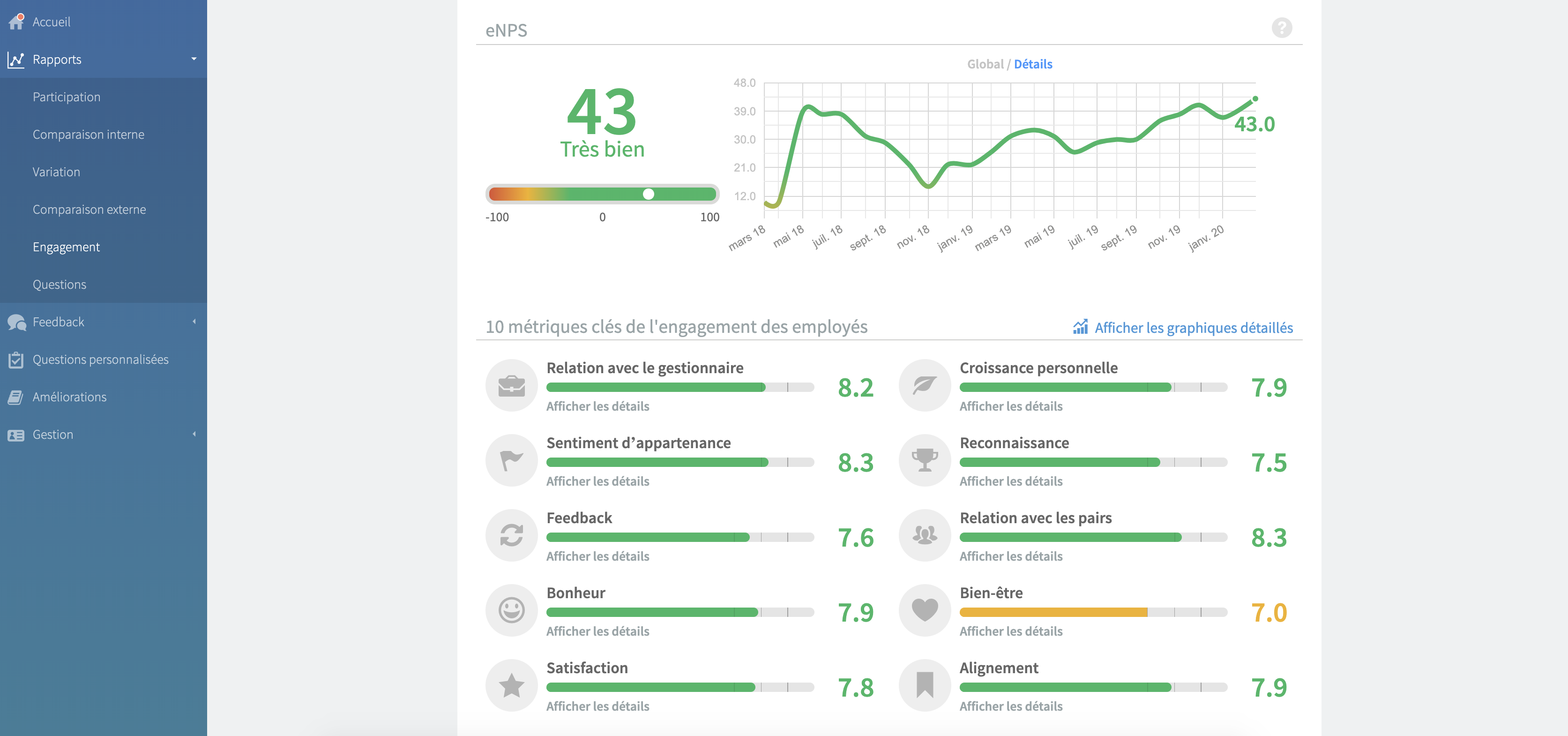Click the star icon for Satisfaction
Image resolution: width=1568 pixels, height=736 pixels.
coord(511,685)
